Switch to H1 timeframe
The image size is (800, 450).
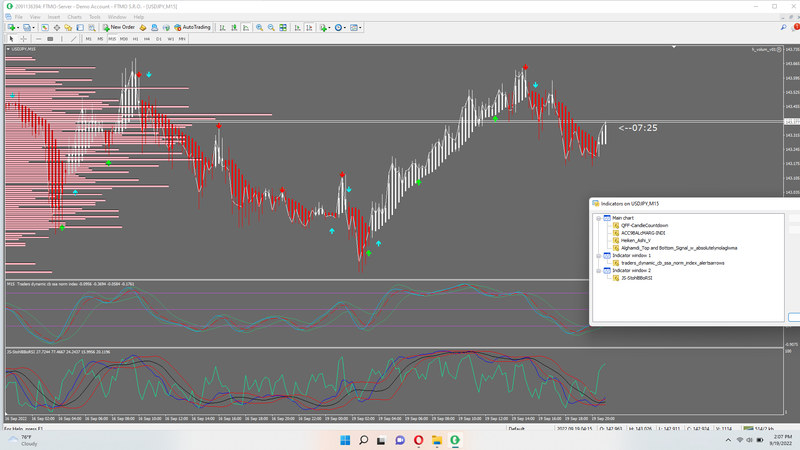(135, 39)
